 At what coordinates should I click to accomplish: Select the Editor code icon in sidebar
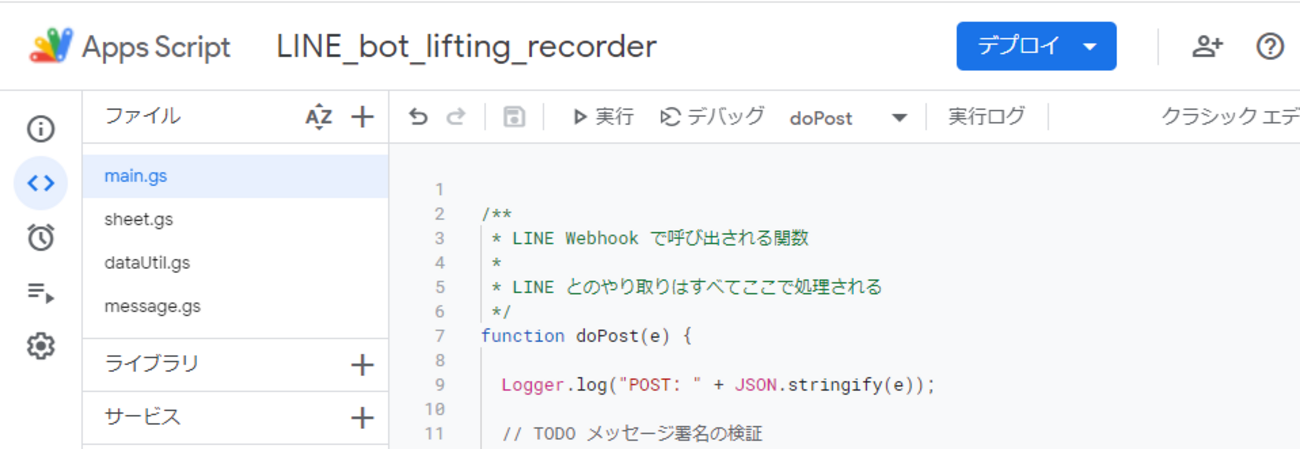pyautogui.click(x=40, y=183)
